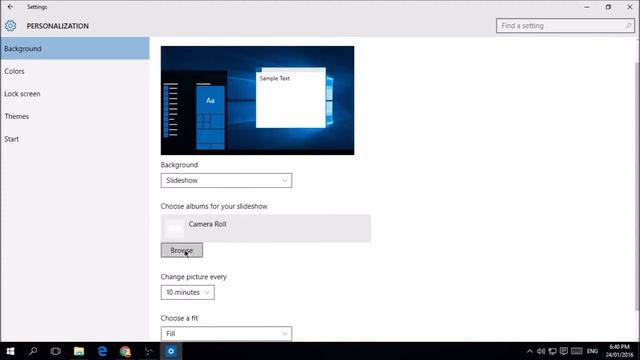This screenshot has width=640, height=360.
Task: Open Task View from the taskbar
Action: [56, 351]
